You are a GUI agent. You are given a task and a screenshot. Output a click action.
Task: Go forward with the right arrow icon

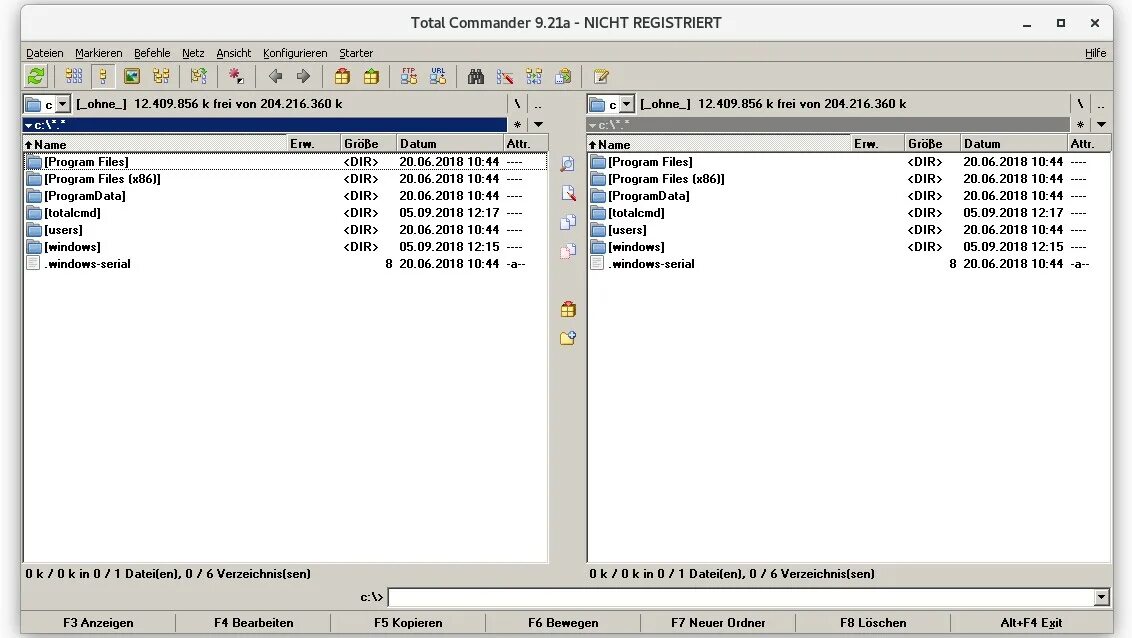[303, 76]
